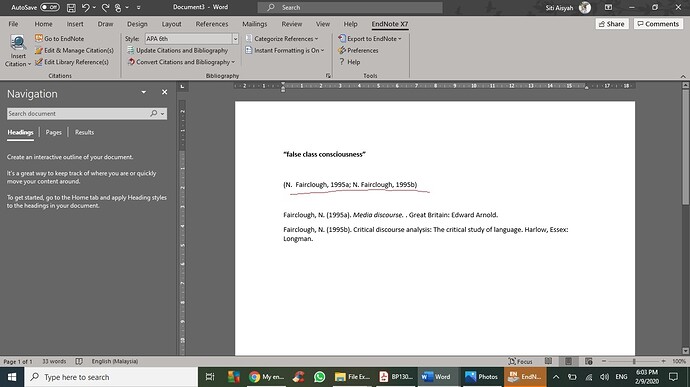This screenshot has width=690, height=387.
Task: Click spelling proofing icon in status bar
Action: (79, 361)
